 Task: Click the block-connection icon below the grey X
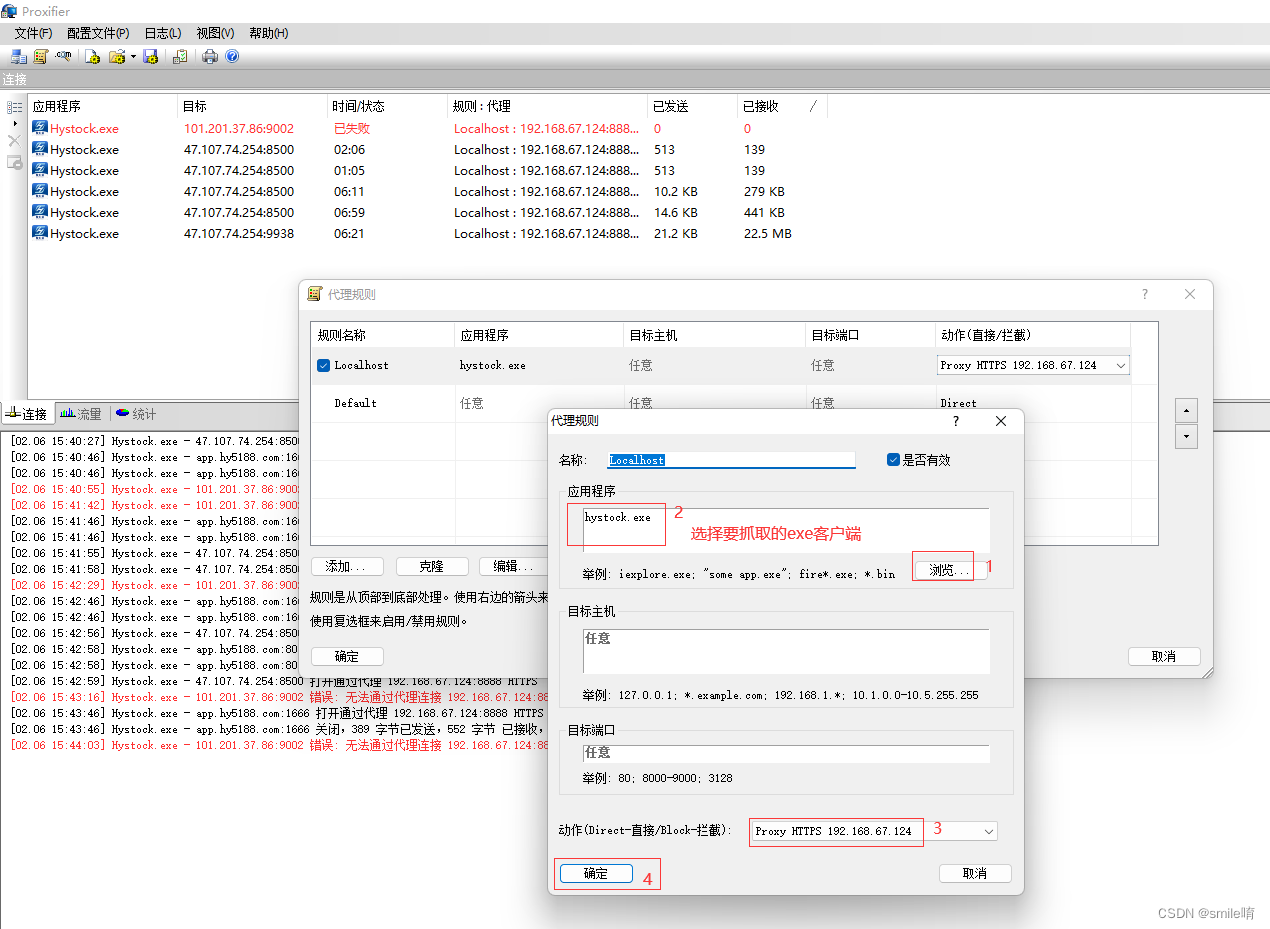coord(14,162)
